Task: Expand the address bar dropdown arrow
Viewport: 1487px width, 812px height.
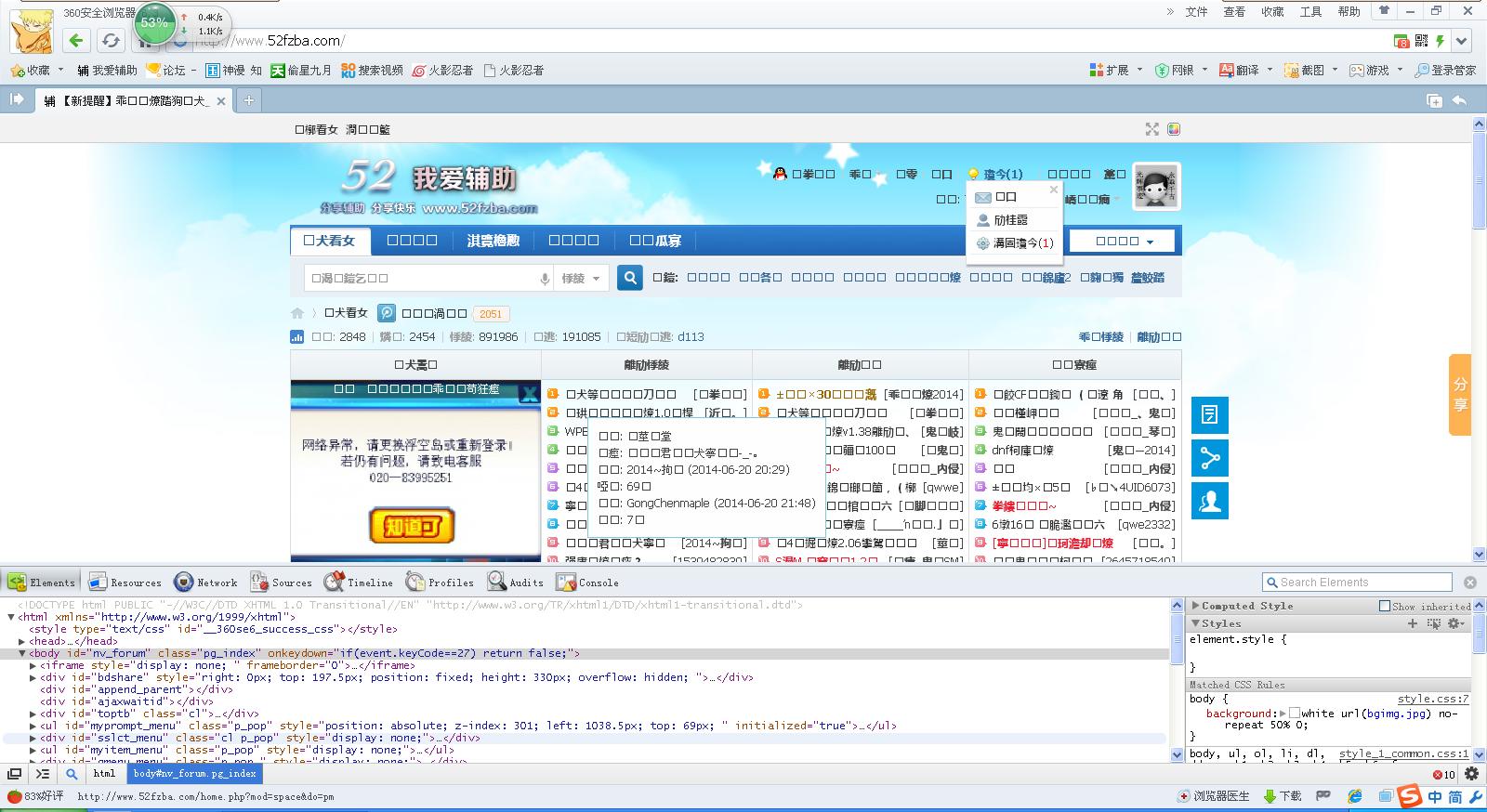Action: coord(1462,41)
